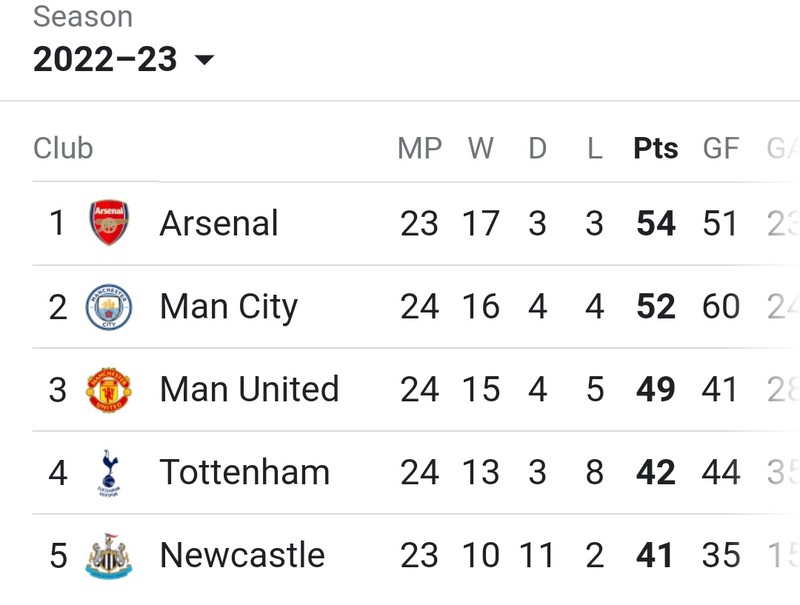The height and width of the screenshot is (605, 800).
Task: Click the MP column header
Action: point(419,148)
